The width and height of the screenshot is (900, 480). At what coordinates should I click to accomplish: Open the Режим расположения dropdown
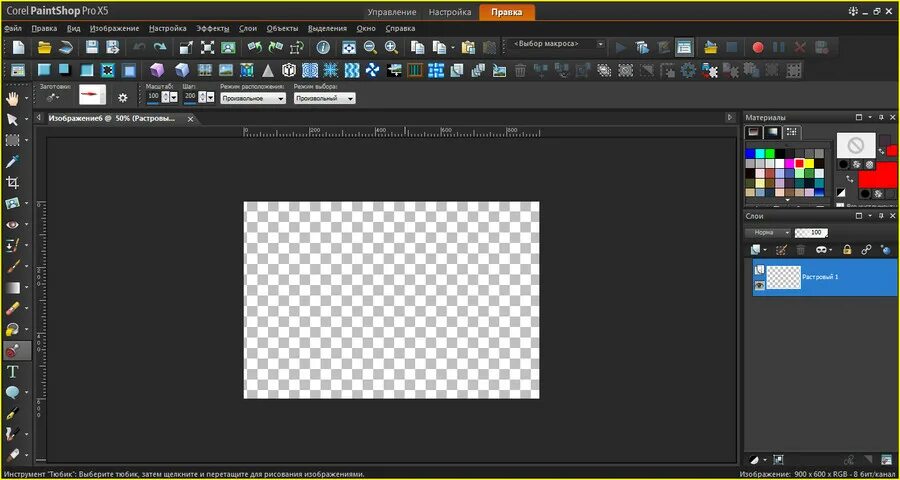point(253,99)
